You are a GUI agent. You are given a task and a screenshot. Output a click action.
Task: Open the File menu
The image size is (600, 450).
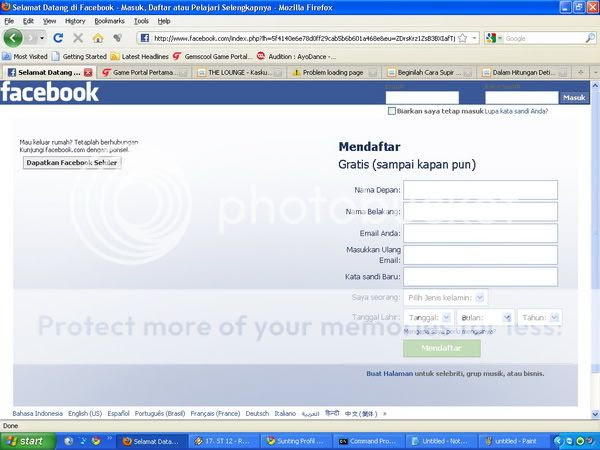pos(9,21)
